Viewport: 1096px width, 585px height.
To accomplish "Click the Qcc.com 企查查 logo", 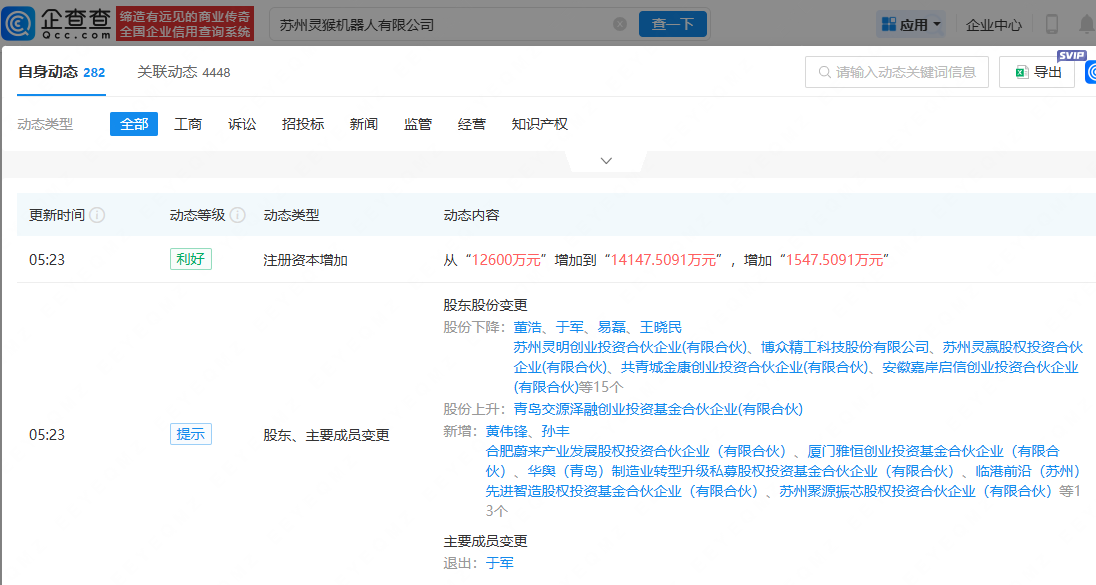I will [62, 23].
